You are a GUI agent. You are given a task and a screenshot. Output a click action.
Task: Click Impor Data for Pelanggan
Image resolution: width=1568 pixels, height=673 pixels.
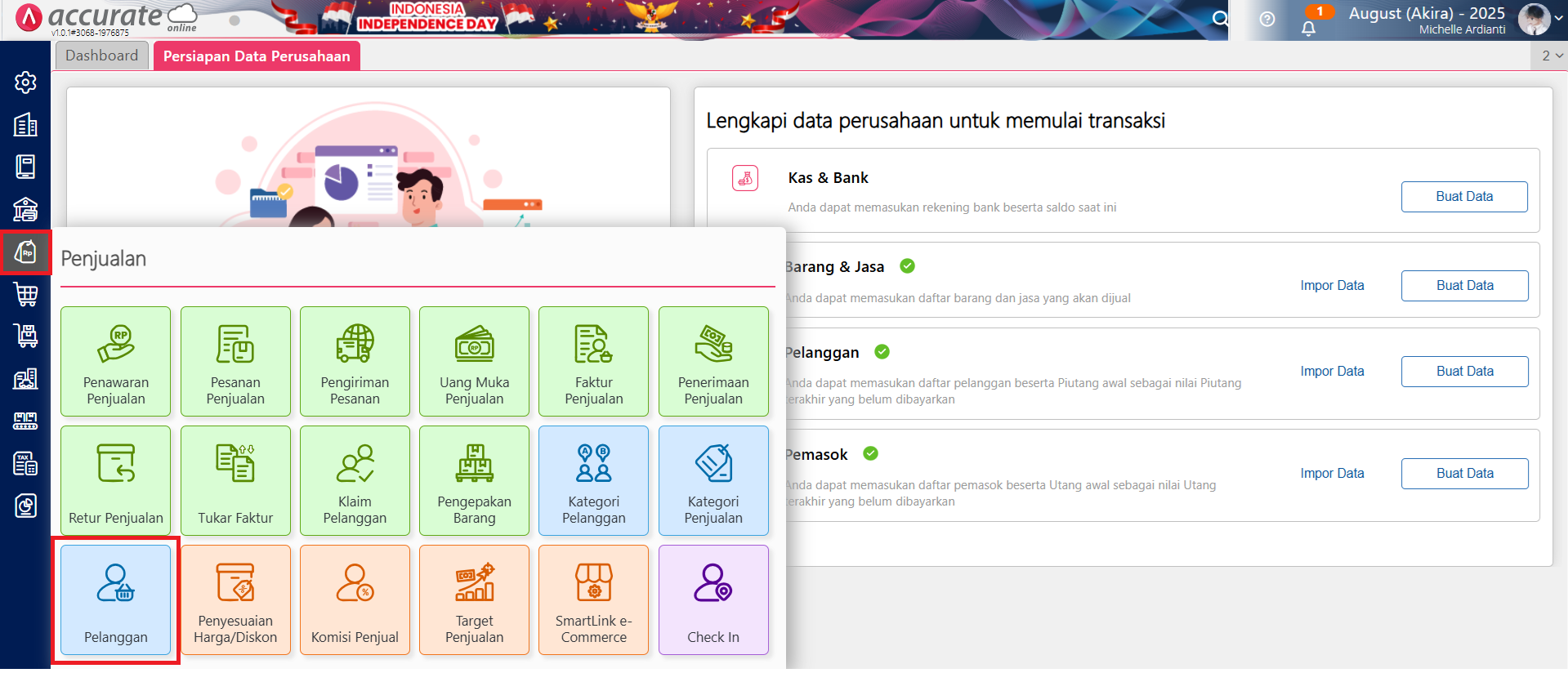[x=1333, y=372]
